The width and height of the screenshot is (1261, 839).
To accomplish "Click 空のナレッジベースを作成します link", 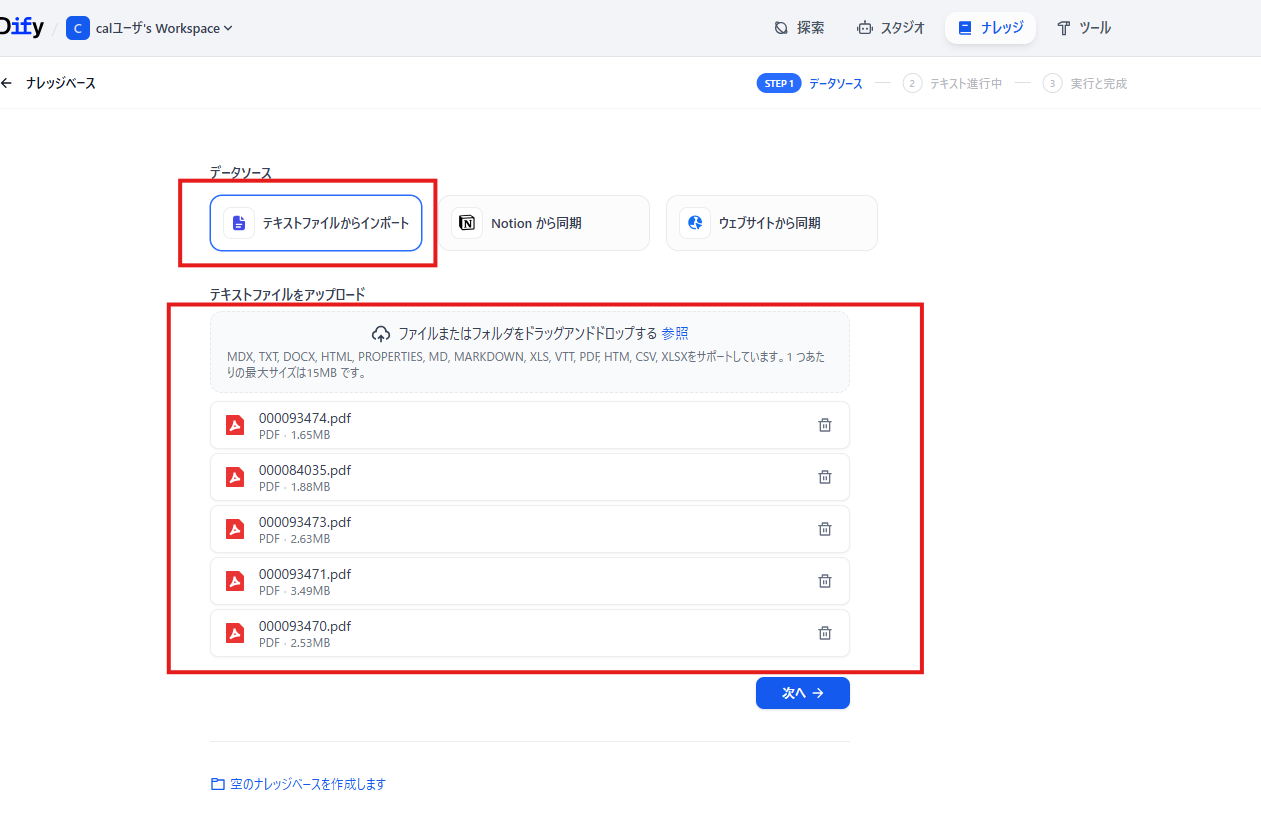I will tap(298, 784).
